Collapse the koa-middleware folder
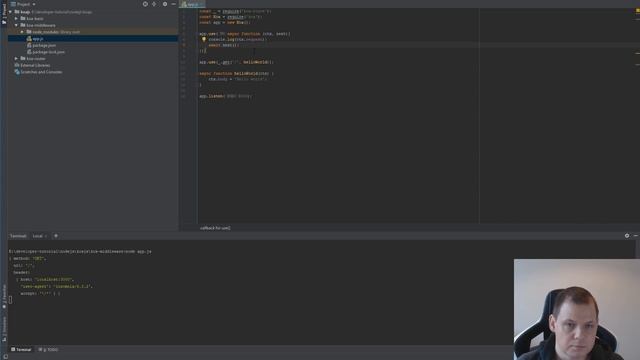This screenshot has height=360, width=640. pyautogui.click(x=16, y=25)
